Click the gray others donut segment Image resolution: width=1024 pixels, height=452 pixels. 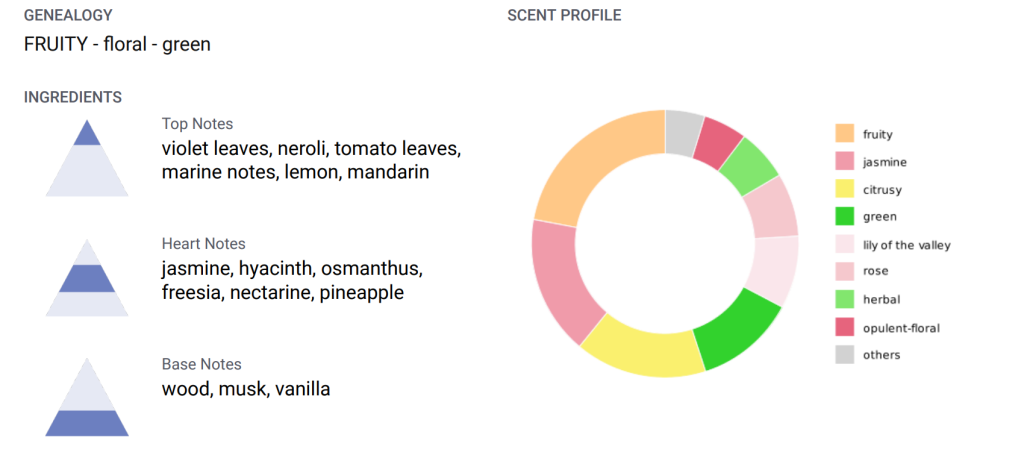click(x=682, y=132)
